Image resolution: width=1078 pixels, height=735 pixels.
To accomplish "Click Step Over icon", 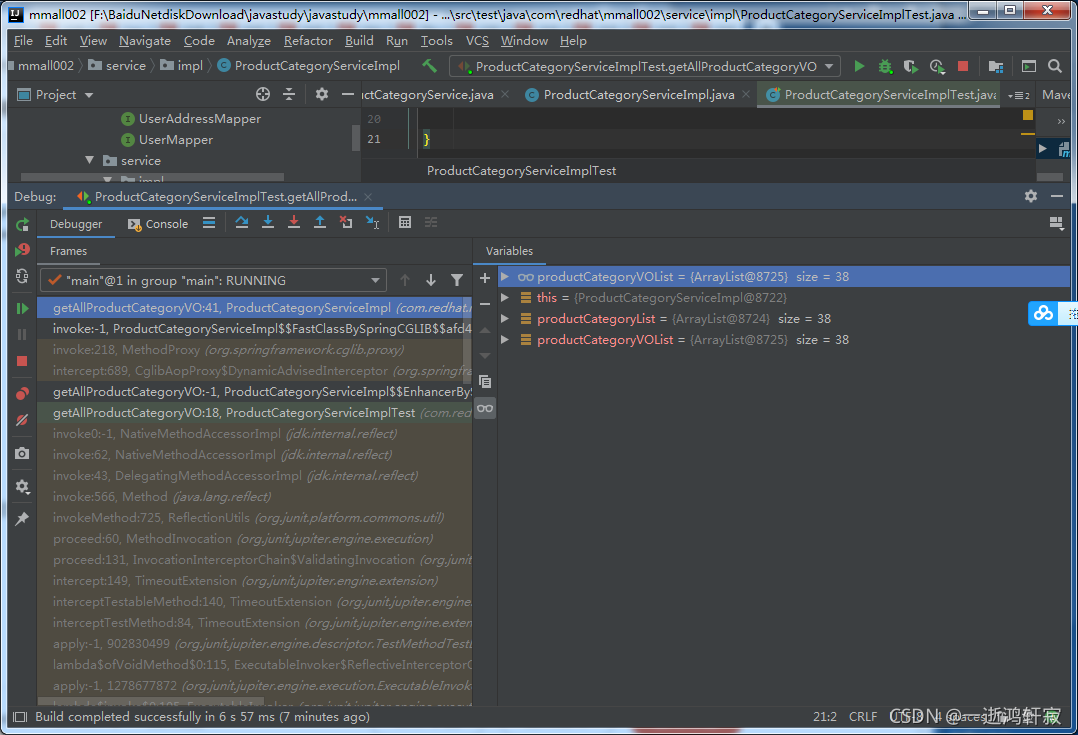I will 242,222.
